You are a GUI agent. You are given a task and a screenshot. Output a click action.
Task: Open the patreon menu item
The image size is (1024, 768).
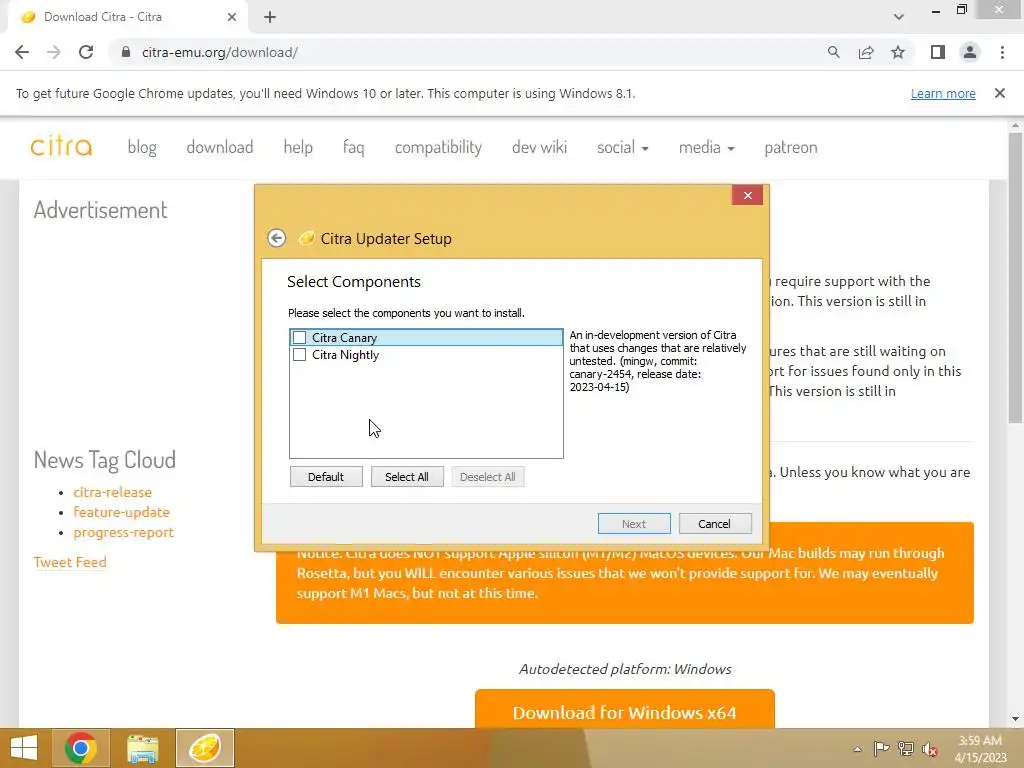click(x=791, y=147)
